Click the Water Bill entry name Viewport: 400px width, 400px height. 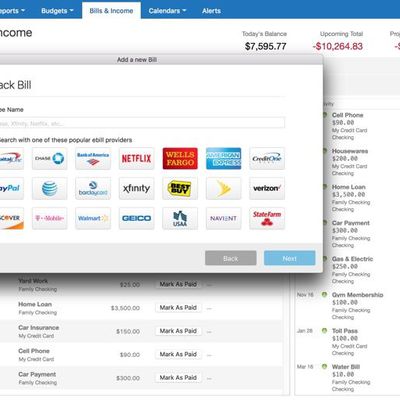(x=346, y=367)
